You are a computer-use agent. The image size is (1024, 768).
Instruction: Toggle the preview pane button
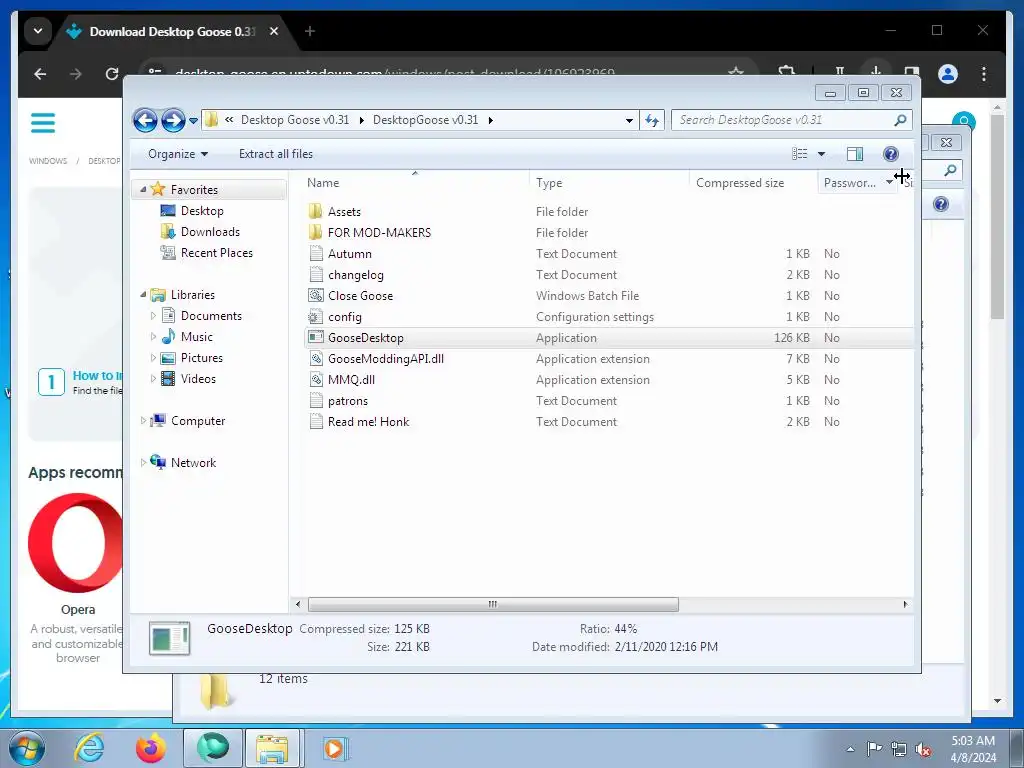[x=855, y=154]
